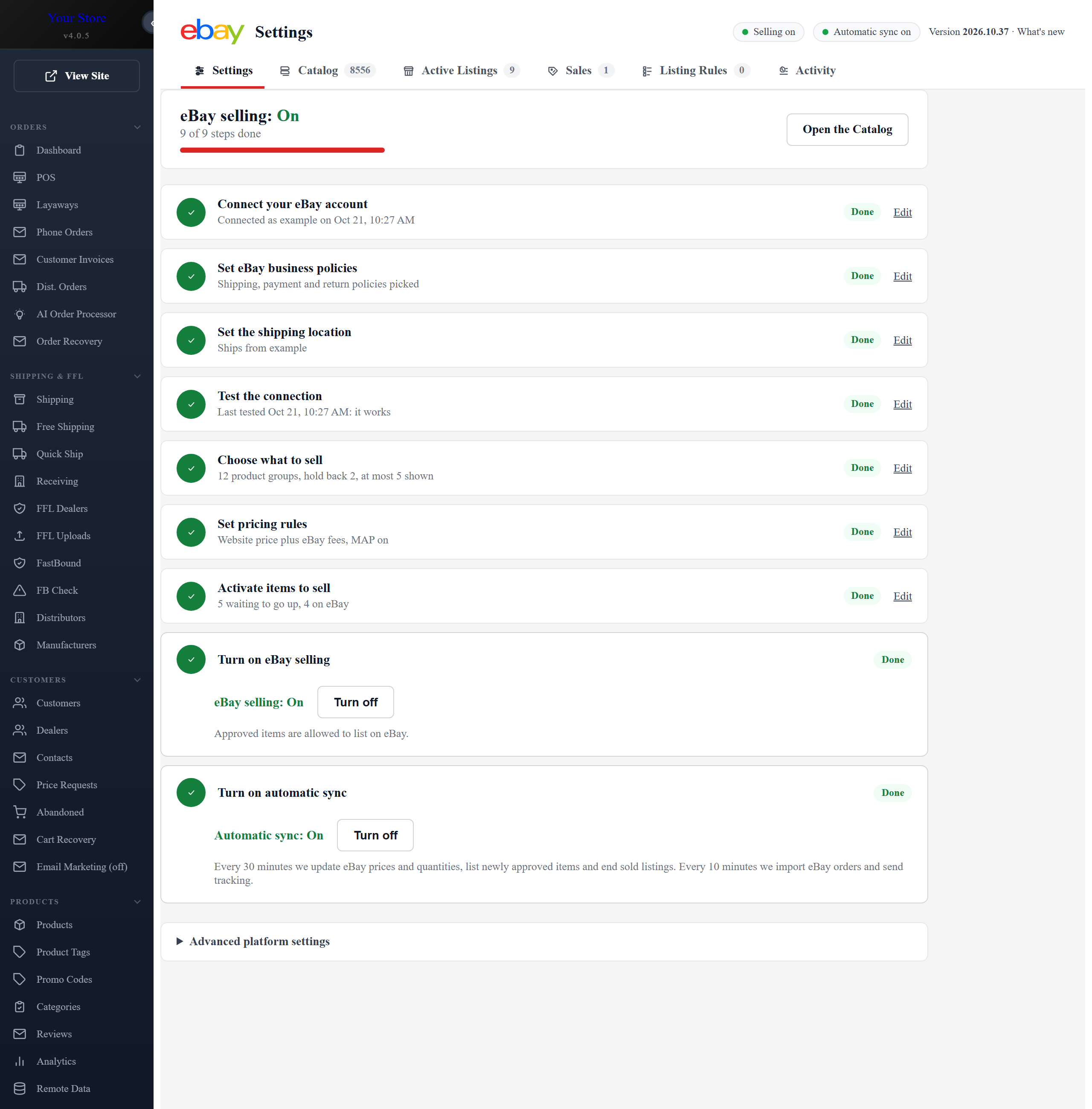The image size is (1092, 1109).
Task: Open the Active Listings tab
Action: tap(462, 70)
